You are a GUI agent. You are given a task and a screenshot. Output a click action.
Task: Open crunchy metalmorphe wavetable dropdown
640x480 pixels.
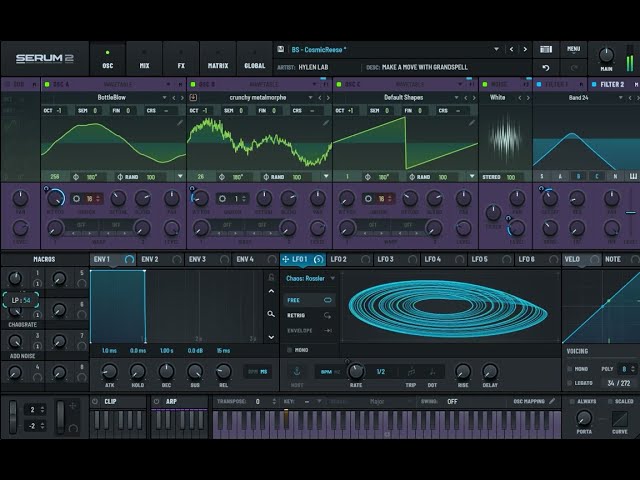(x=311, y=98)
